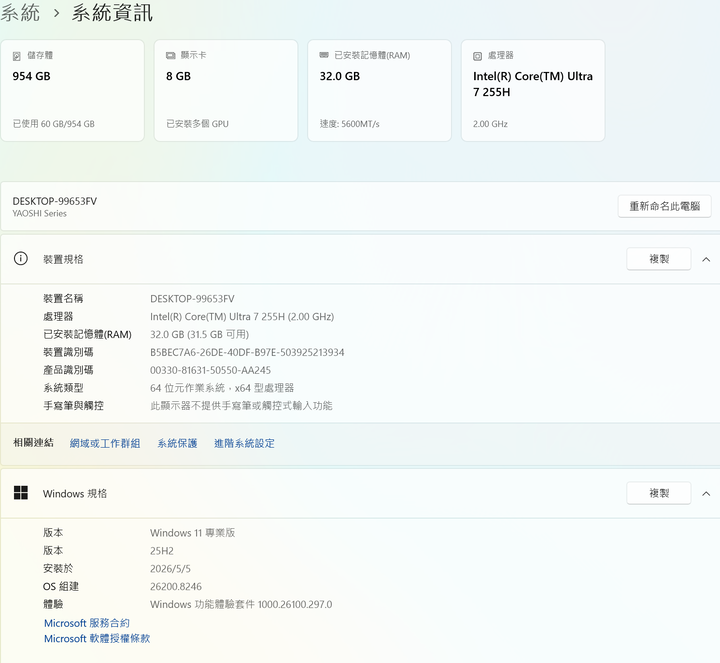
Task: Open 網域或工作群組 link
Action: click(105, 443)
